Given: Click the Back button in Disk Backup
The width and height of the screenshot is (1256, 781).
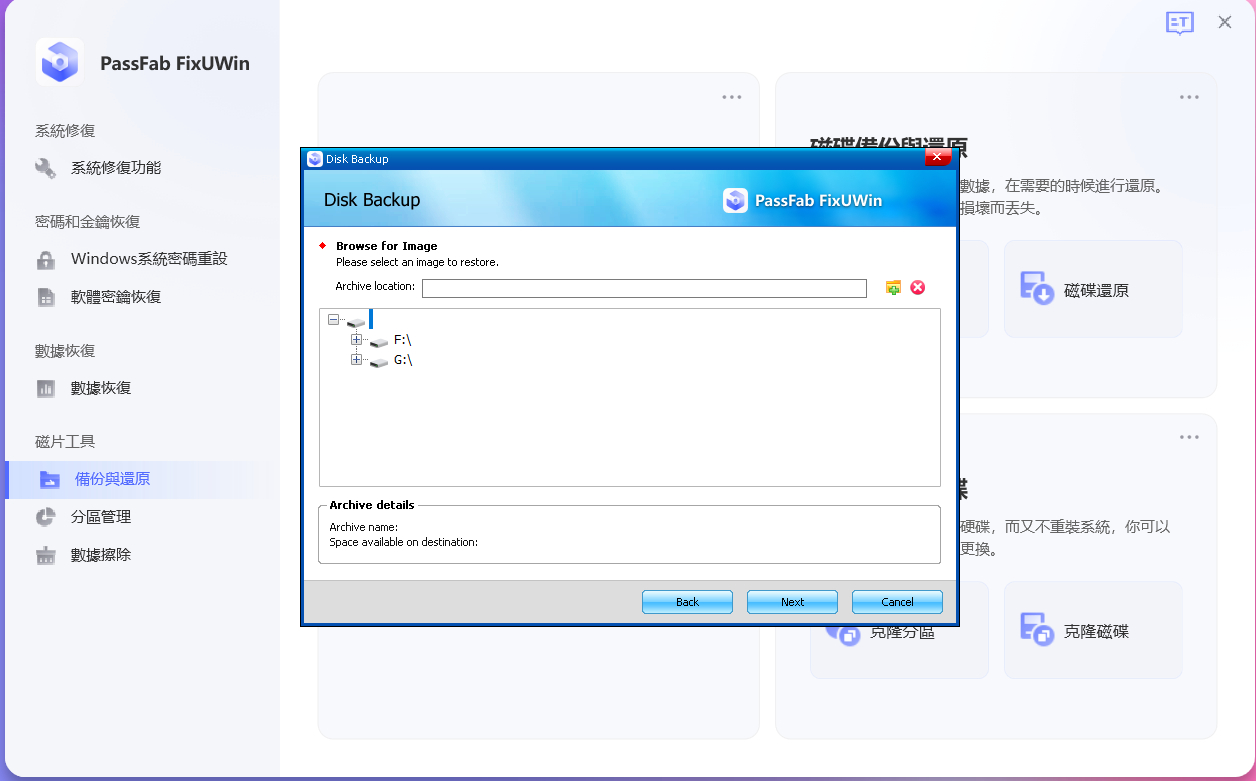Looking at the screenshot, I should click(x=687, y=601).
